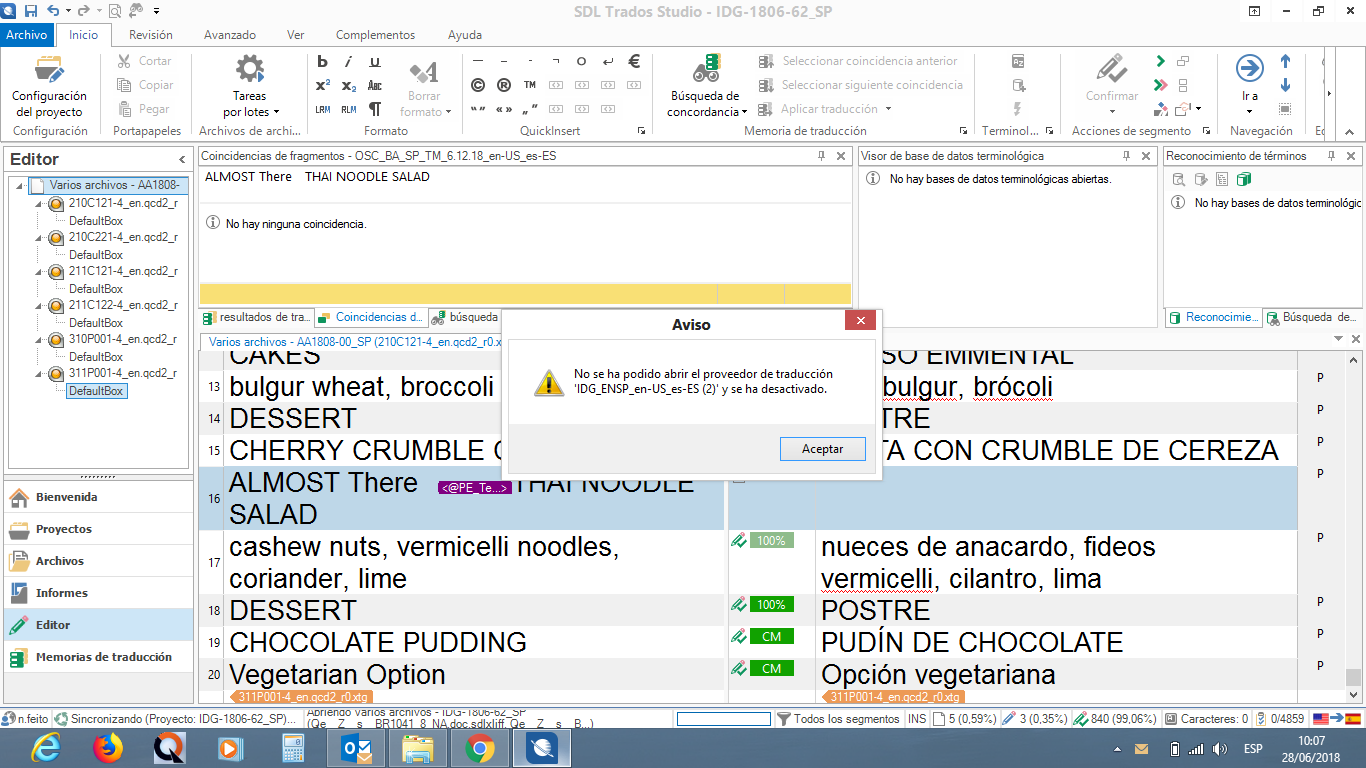The image size is (1366, 768).
Task: Insert euro sign from QuickInsert
Action: [633, 61]
